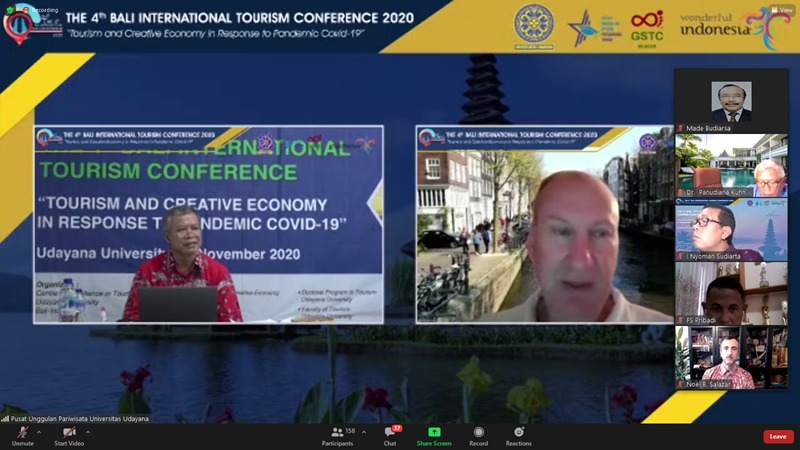Leave the meeting
This screenshot has width=800, height=450.
[777, 436]
